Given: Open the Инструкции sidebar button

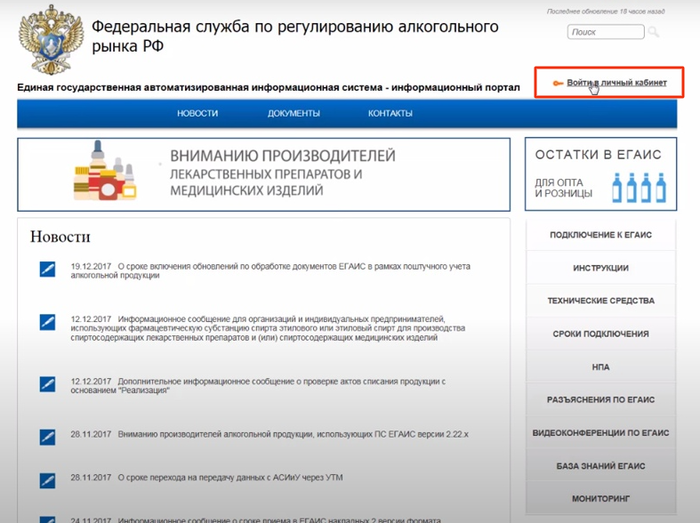Looking at the screenshot, I should pyautogui.click(x=601, y=268).
